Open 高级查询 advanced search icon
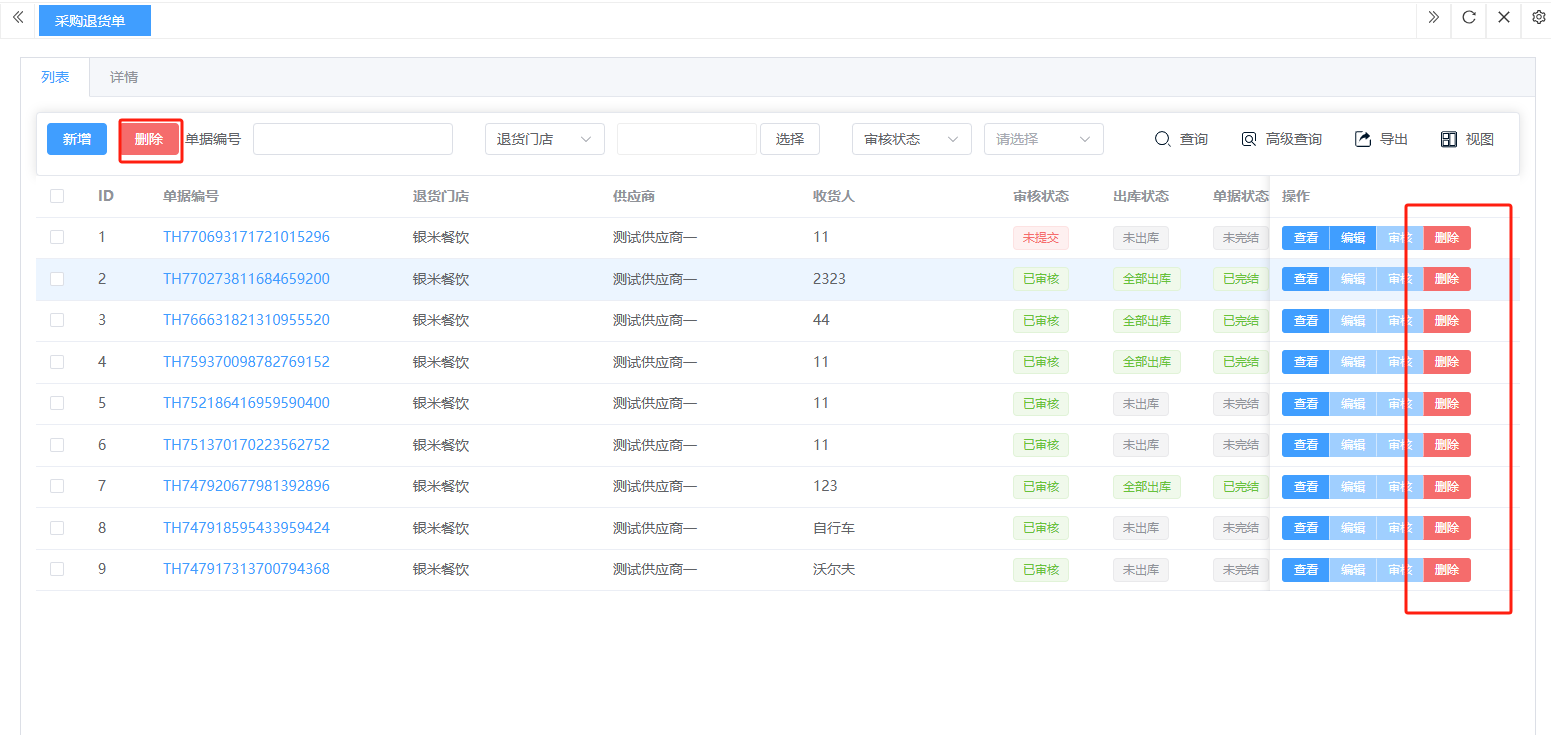1551x735 pixels. click(x=1248, y=139)
